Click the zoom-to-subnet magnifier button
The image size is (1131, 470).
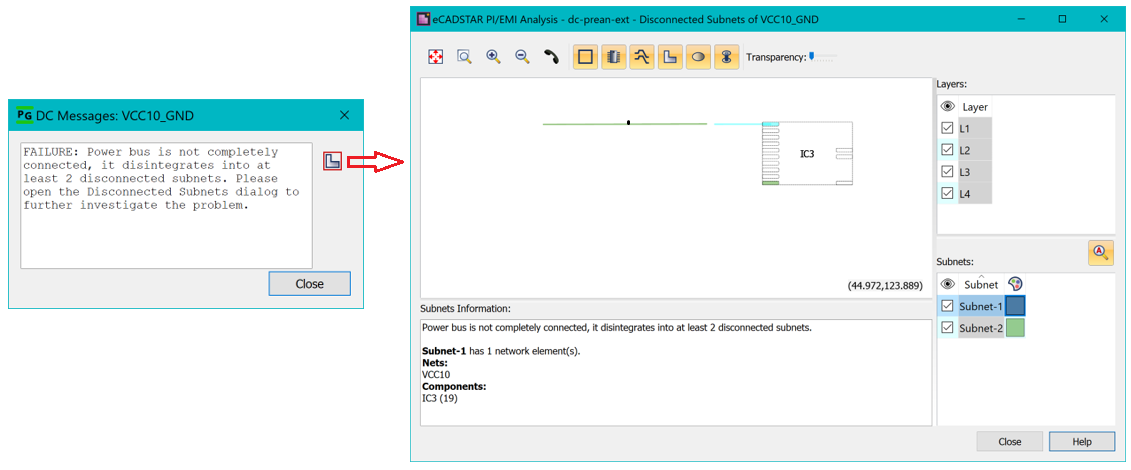(x=1100, y=252)
